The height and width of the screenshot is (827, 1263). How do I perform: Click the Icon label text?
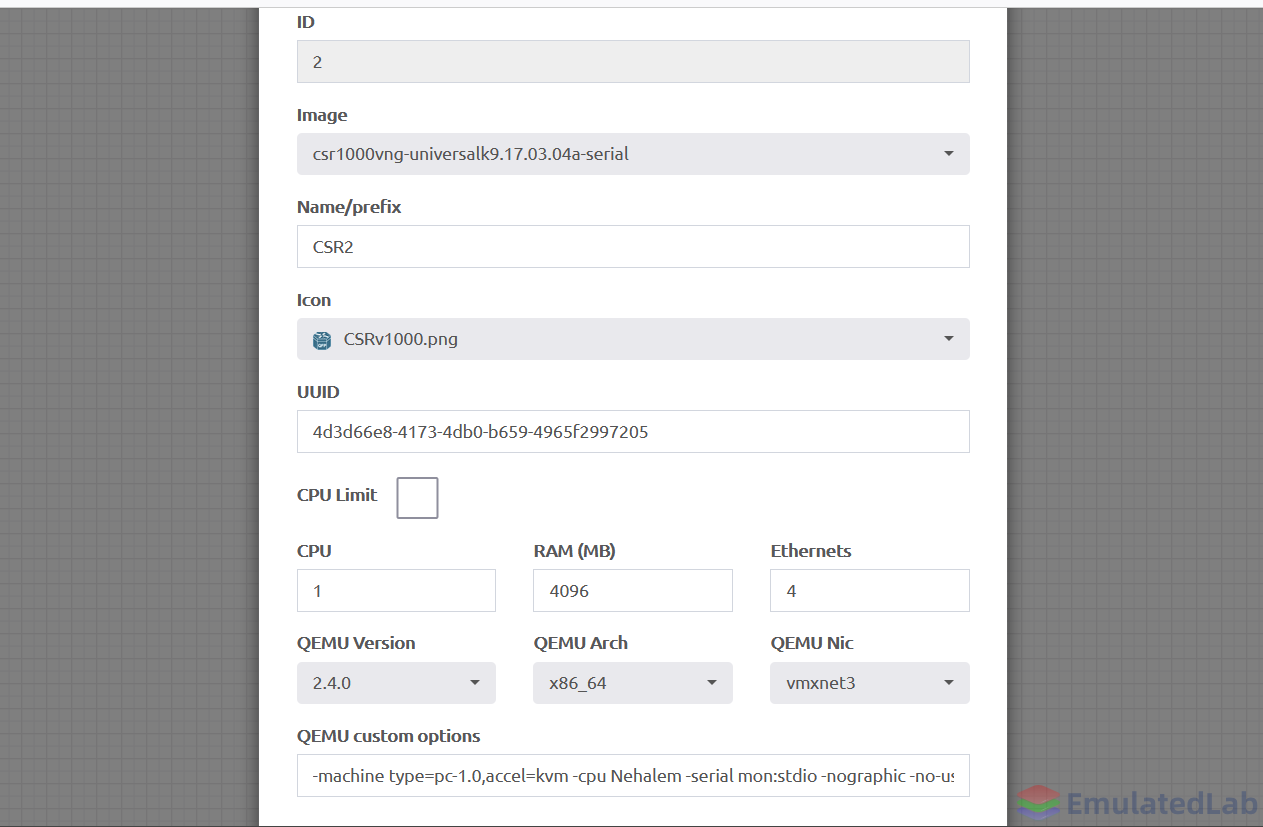tap(314, 300)
